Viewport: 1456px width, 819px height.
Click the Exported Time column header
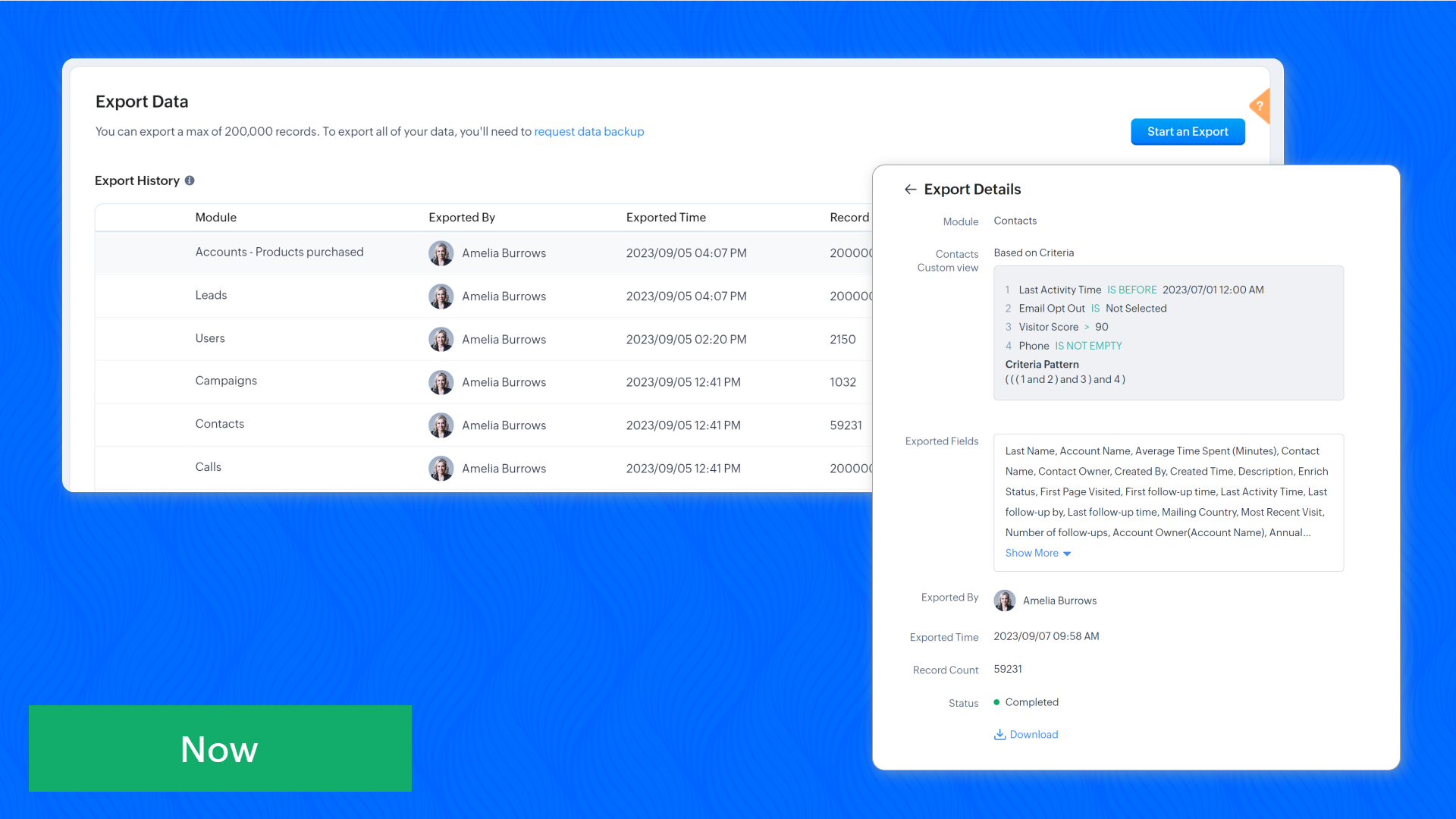666,218
